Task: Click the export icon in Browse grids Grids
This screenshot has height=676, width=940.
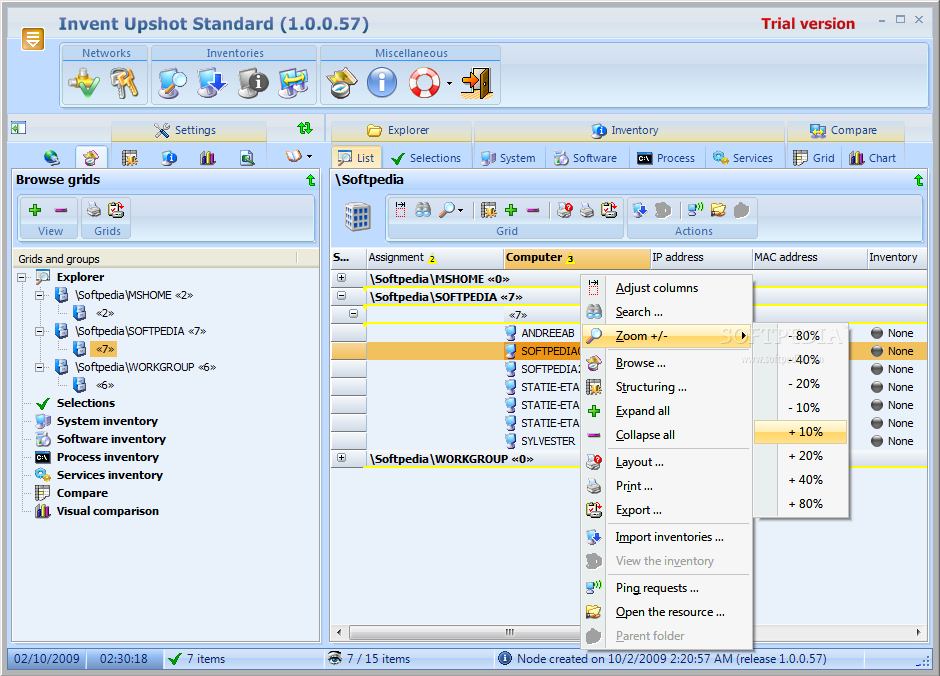Action: pos(116,210)
